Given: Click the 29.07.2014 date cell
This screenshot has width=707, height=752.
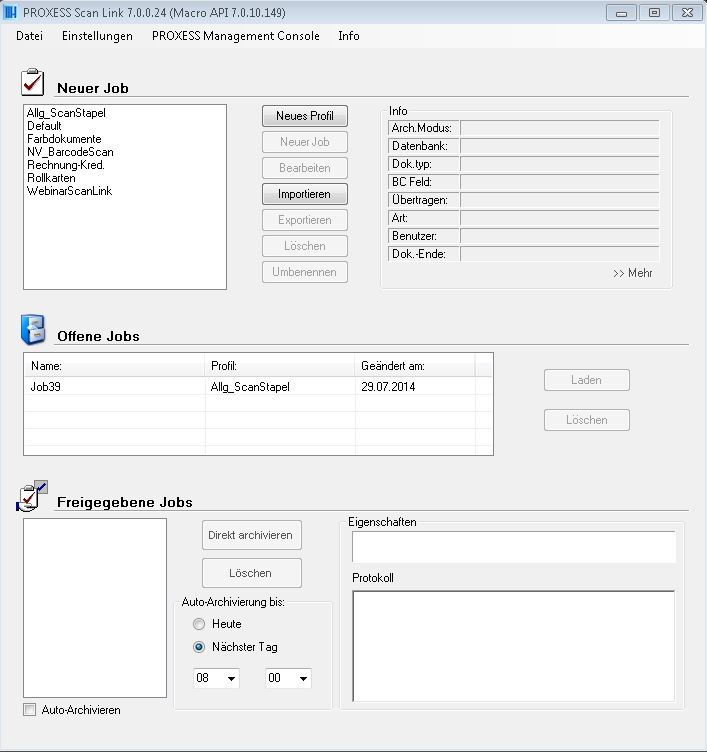Looking at the screenshot, I should 388,387.
